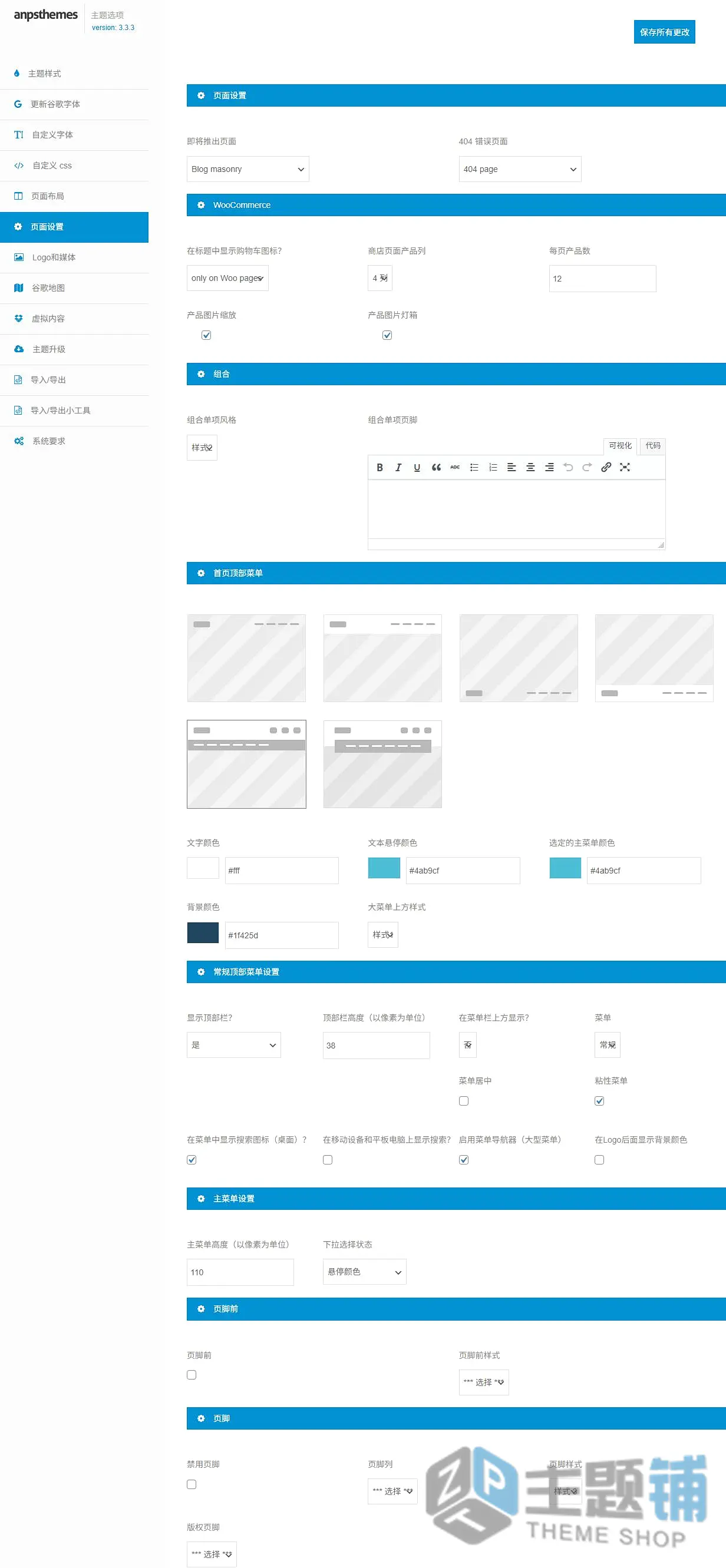Enable the 菜单居中 checkbox

coord(464,1101)
